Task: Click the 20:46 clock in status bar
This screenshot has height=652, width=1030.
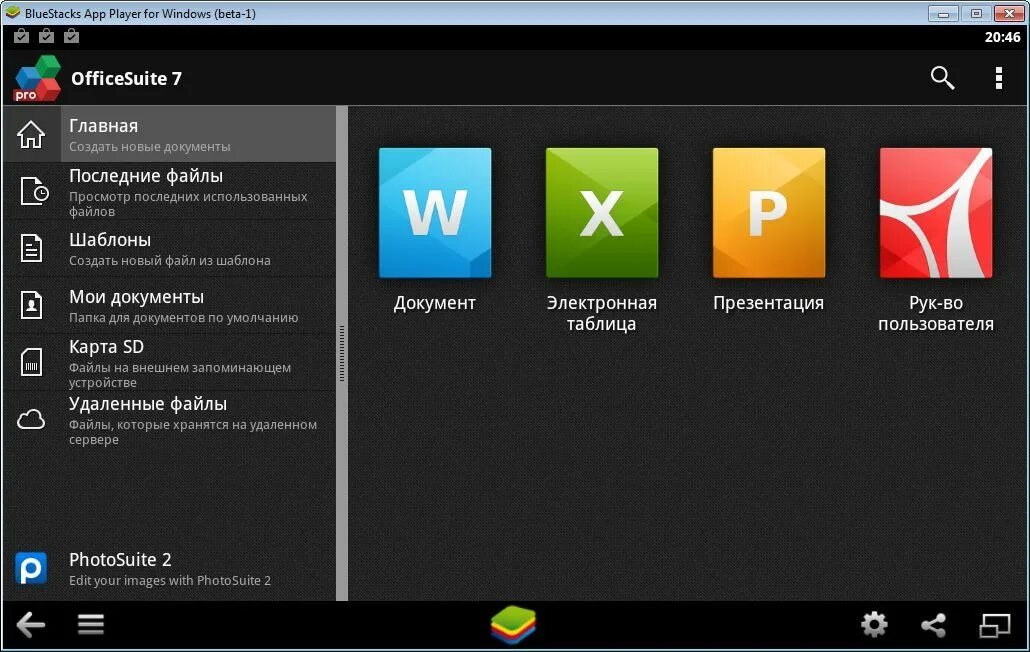Action: click(1002, 37)
